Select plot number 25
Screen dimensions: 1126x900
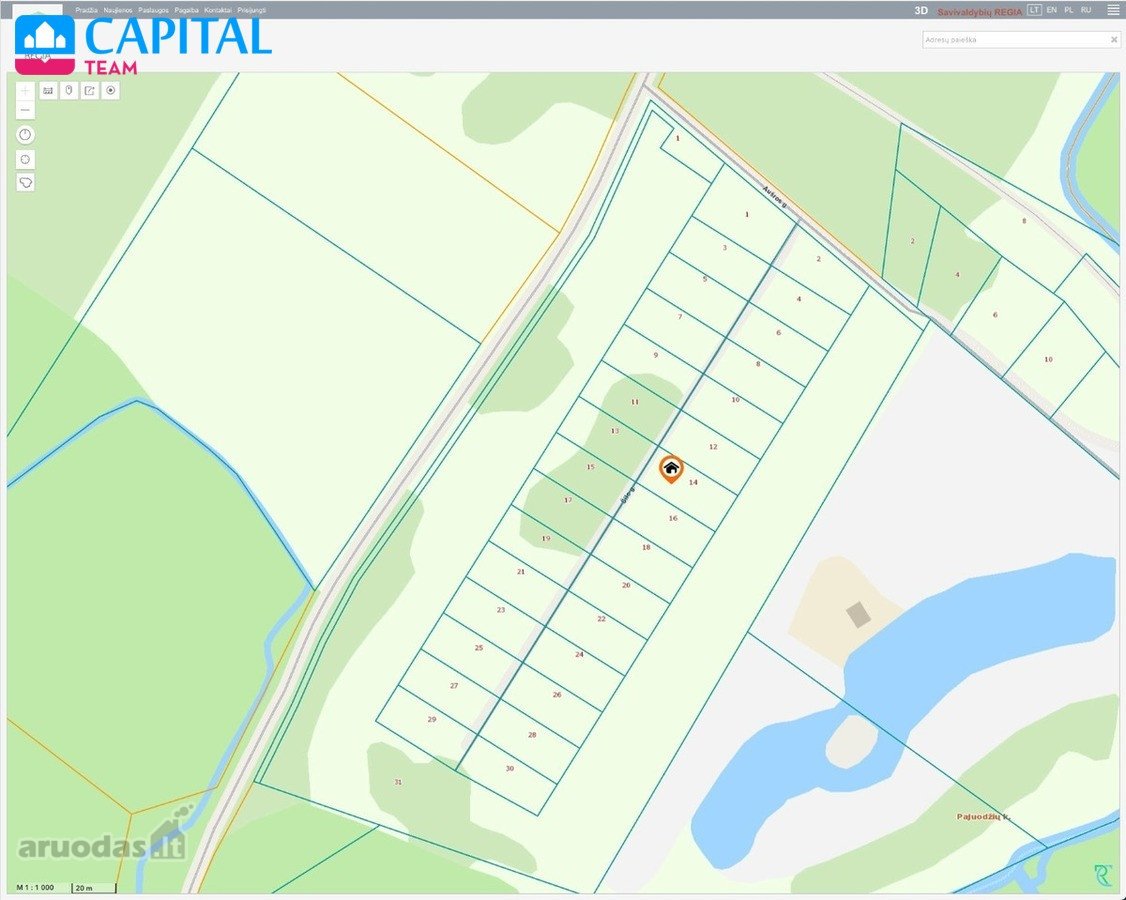[478, 648]
